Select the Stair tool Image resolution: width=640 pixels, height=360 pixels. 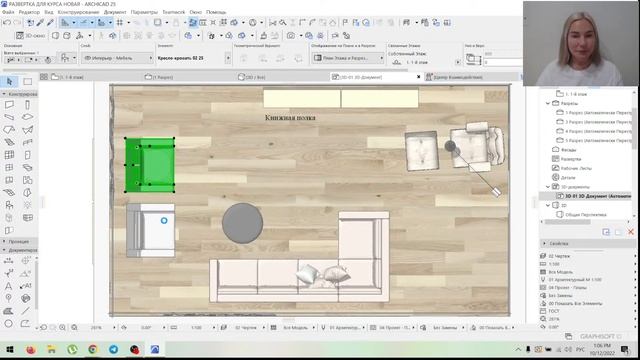(x=9, y=142)
